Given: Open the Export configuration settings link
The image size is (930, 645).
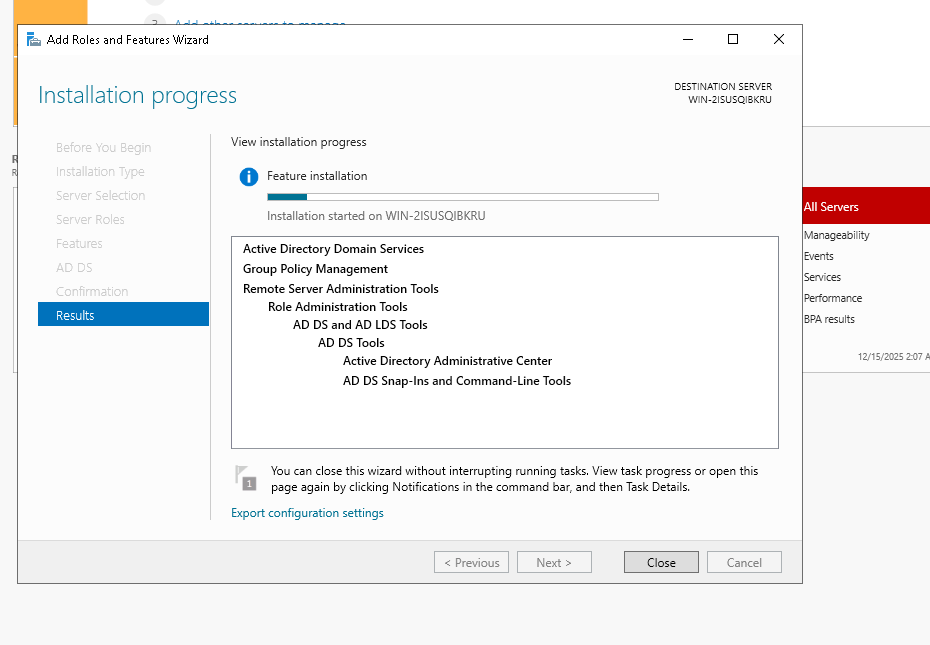Looking at the screenshot, I should point(307,513).
